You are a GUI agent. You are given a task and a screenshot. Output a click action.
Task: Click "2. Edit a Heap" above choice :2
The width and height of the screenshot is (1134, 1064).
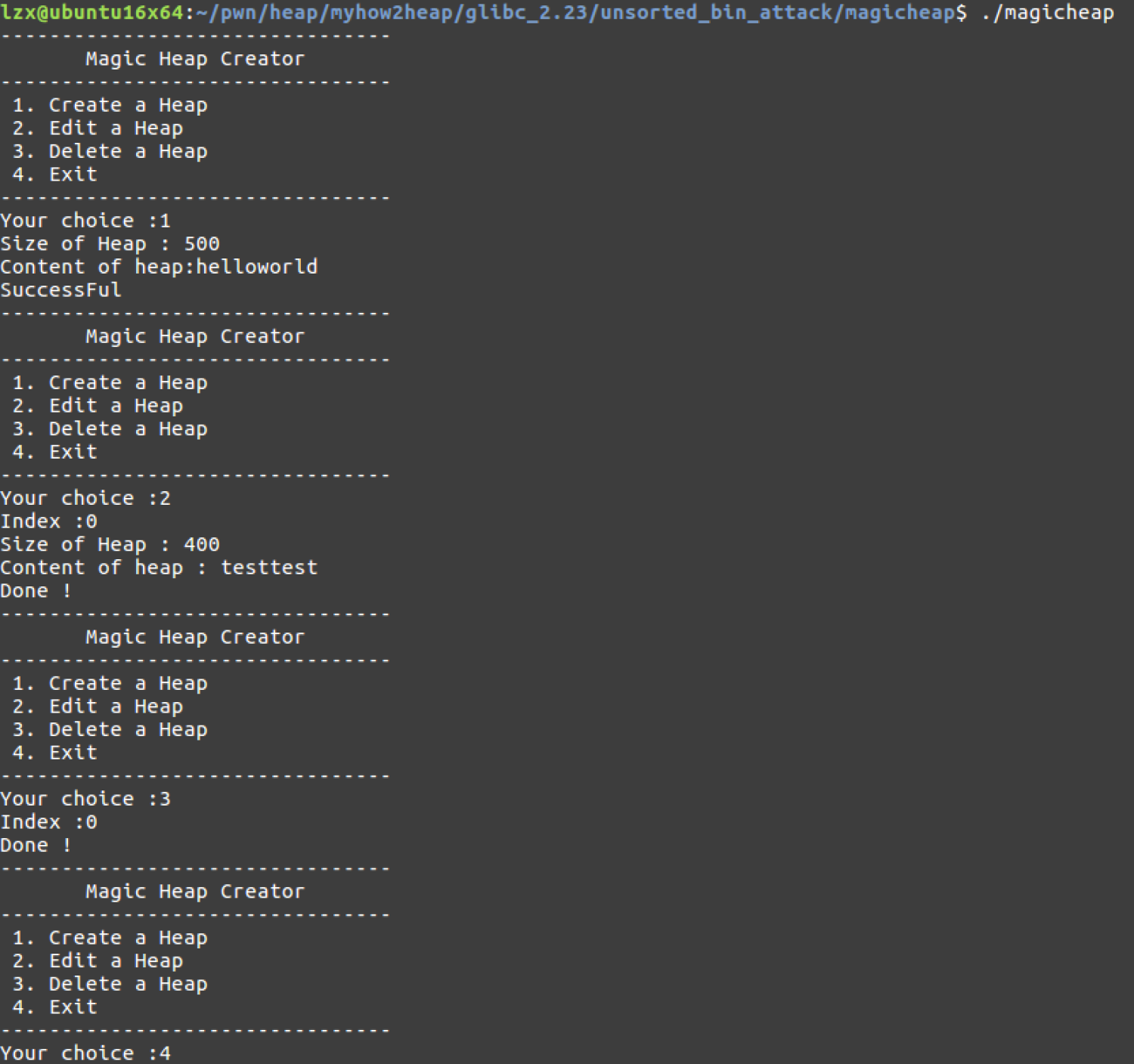pos(98,406)
